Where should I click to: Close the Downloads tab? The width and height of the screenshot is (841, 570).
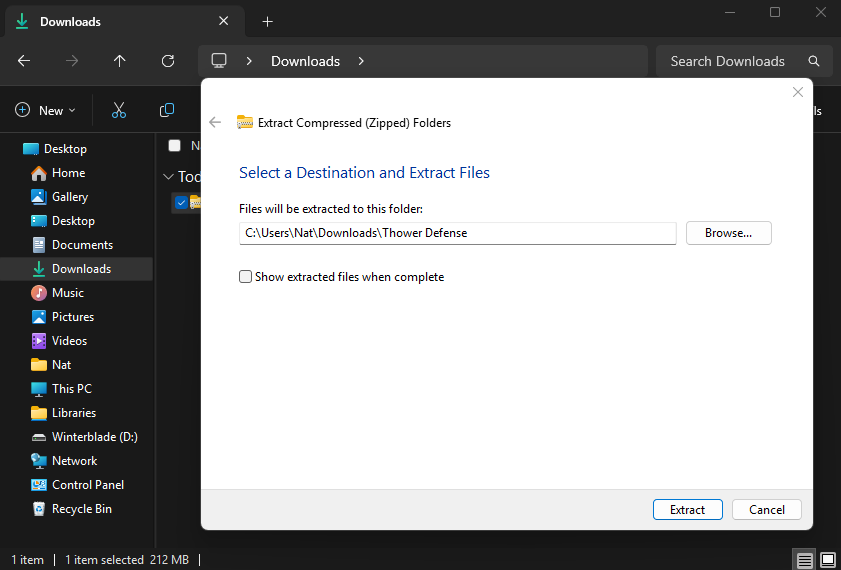[x=224, y=21]
